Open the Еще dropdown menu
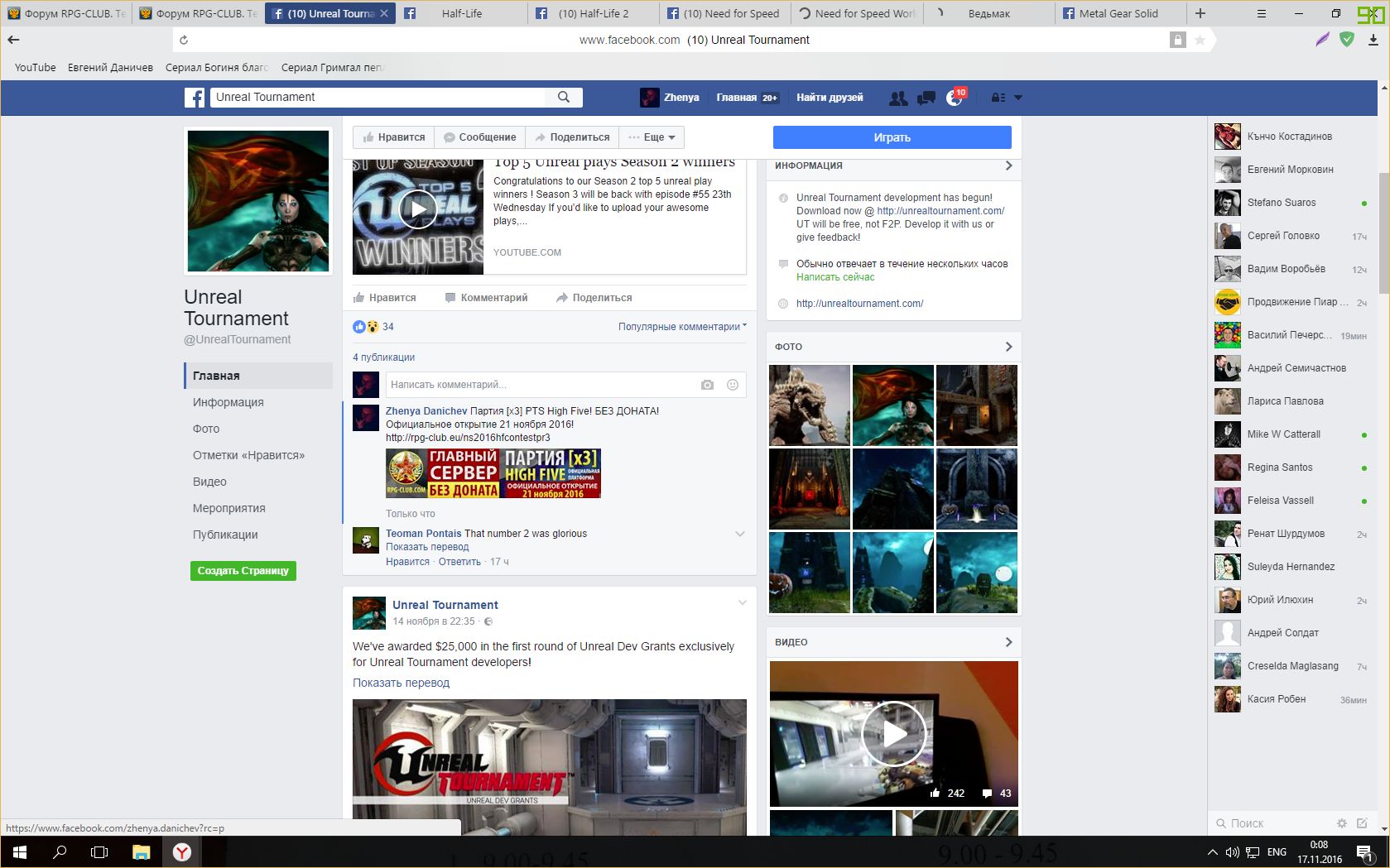The height and width of the screenshot is (868, 1390). tap(652, 137)
